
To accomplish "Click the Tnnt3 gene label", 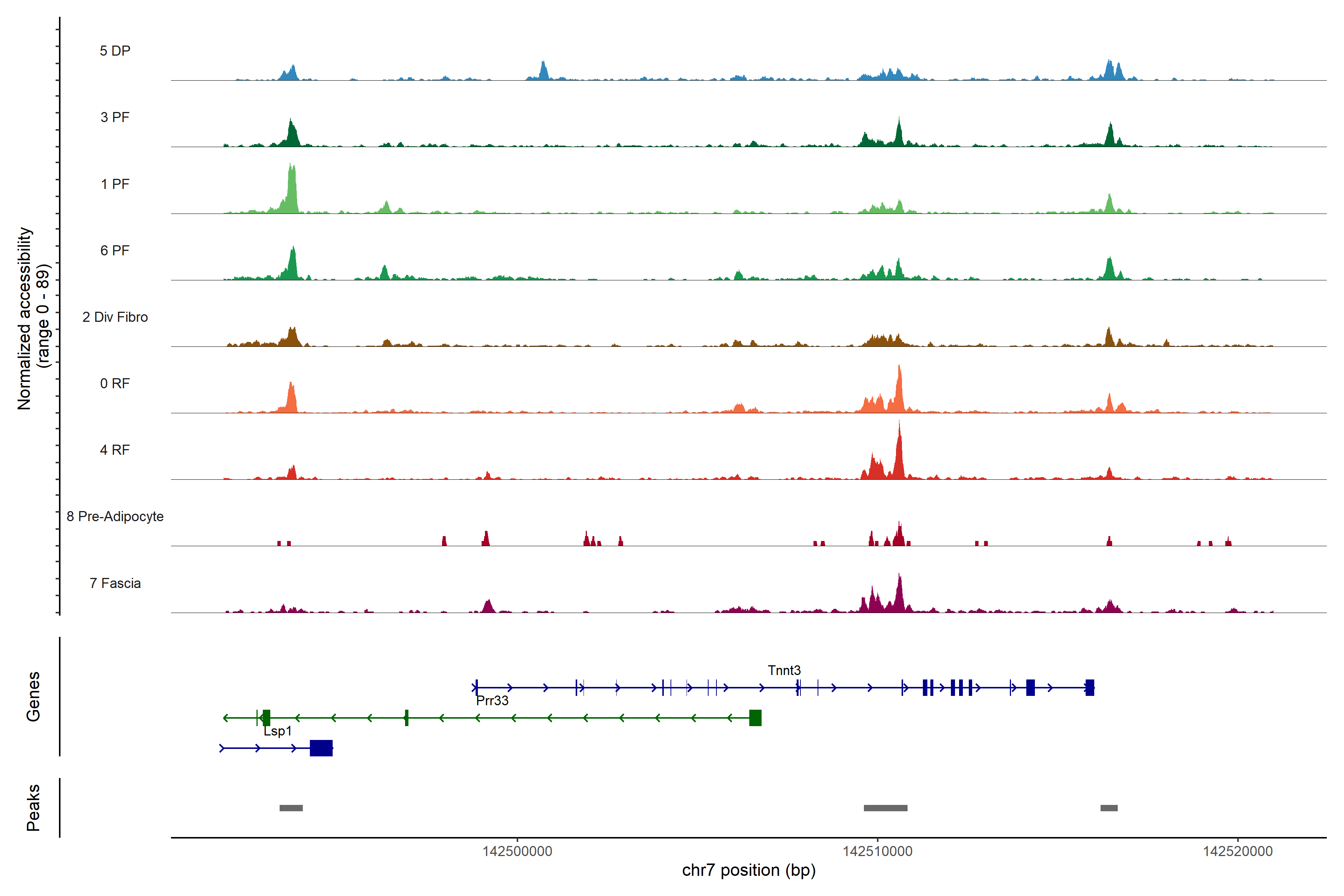I will [x=784, y=670].
